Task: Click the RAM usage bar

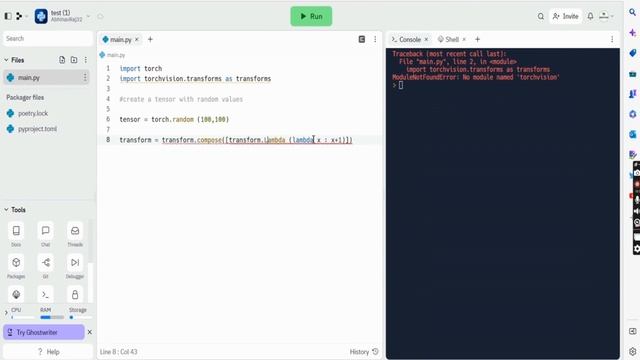Action: 52,317
